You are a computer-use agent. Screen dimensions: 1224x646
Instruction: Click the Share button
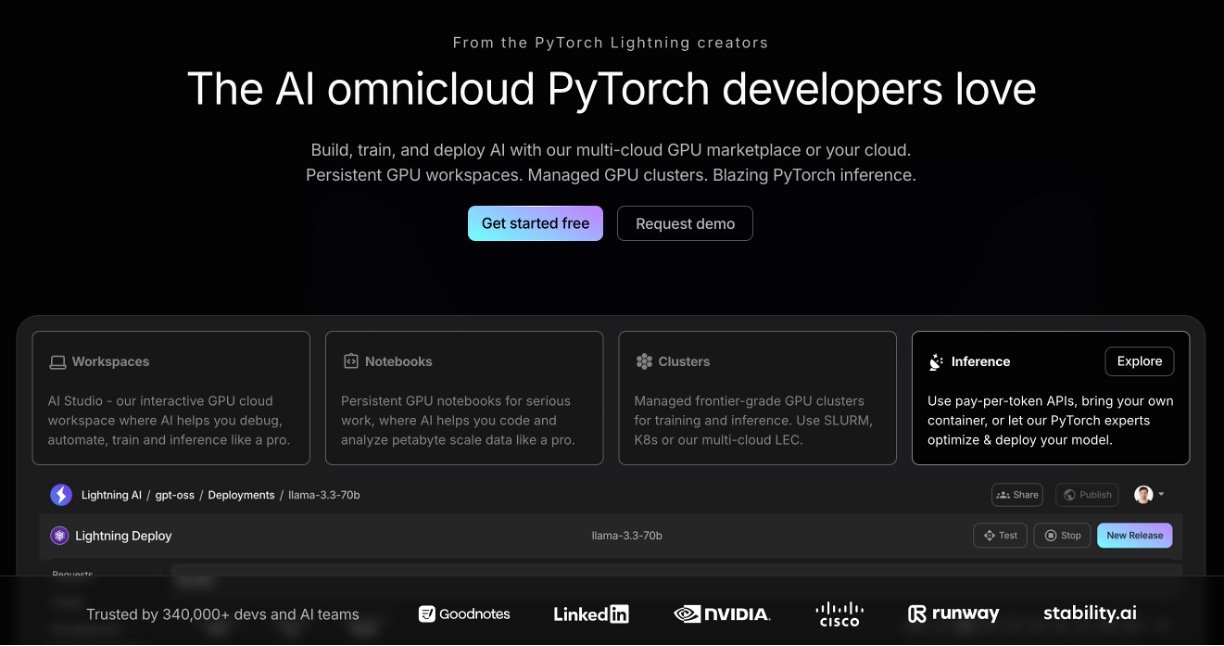pos(1017,495)
